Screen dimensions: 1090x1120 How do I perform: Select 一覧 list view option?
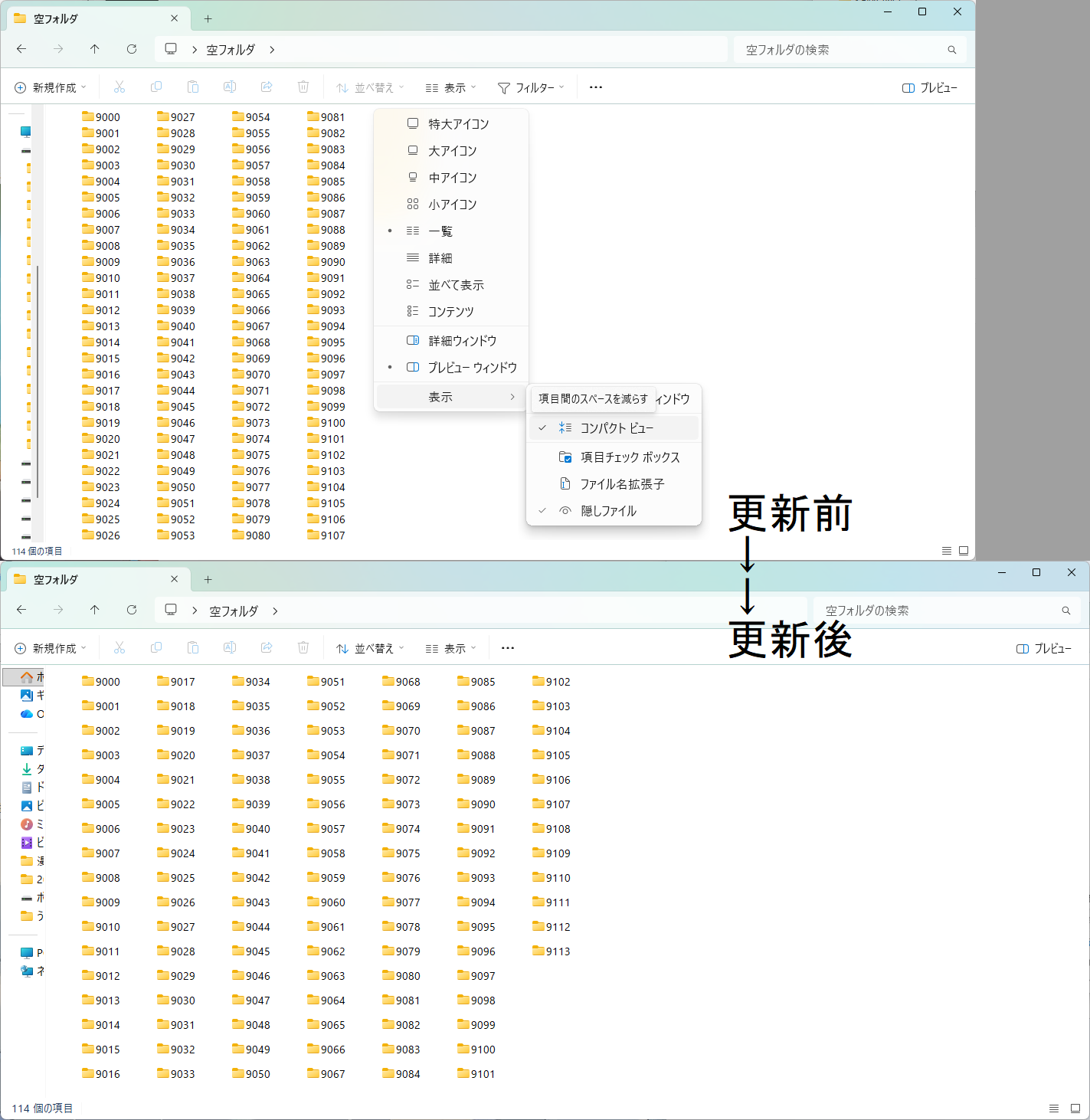[451, 231]
